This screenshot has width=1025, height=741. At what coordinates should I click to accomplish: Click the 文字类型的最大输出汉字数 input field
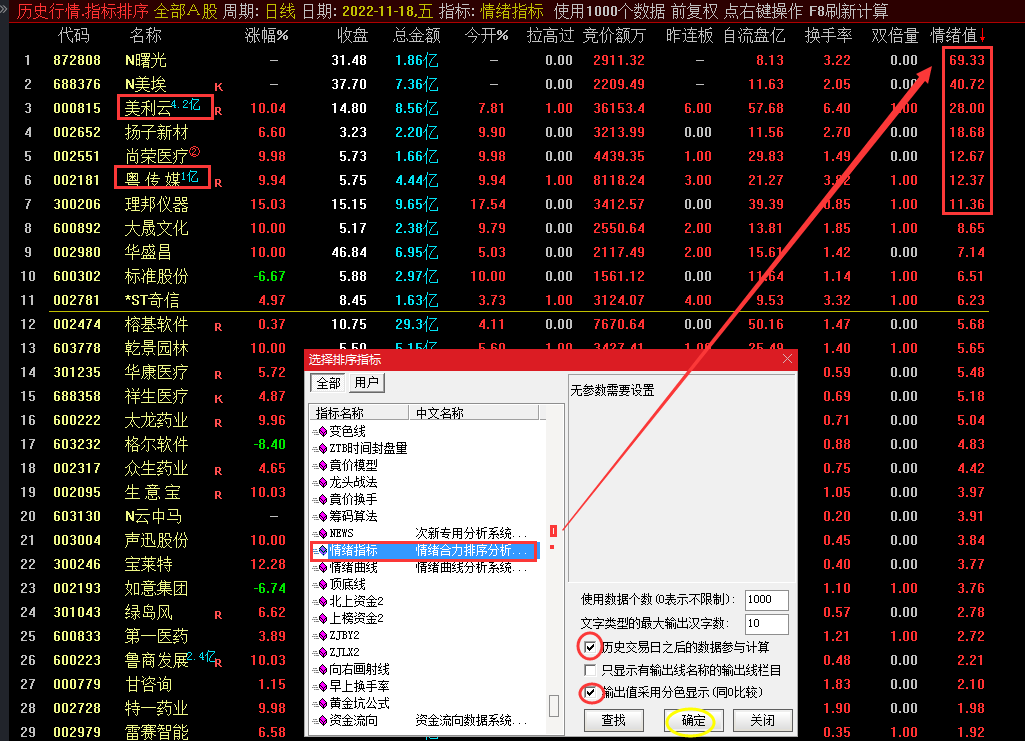(766, 623)
